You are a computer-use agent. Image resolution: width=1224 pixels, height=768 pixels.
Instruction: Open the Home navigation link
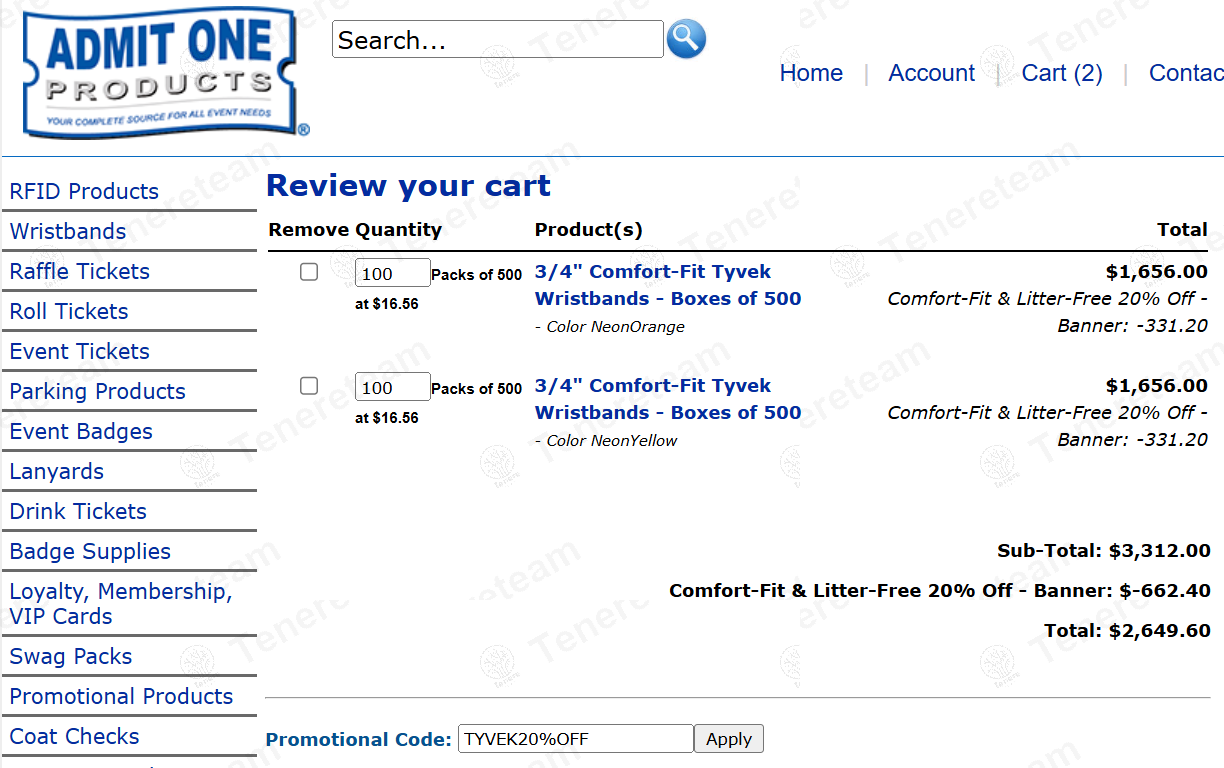tap(811, 73)
